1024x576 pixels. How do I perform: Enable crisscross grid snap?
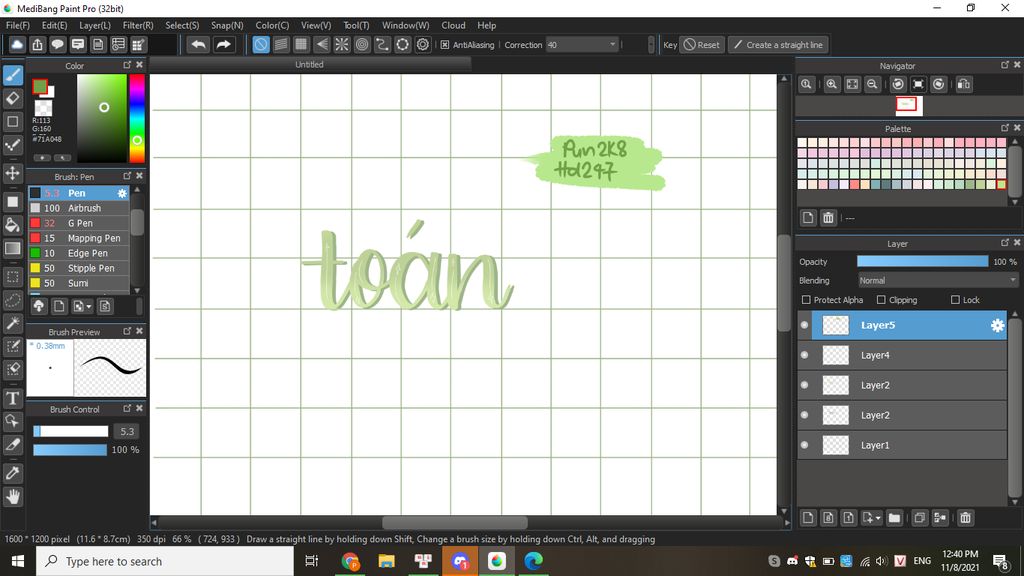[301, 44]
